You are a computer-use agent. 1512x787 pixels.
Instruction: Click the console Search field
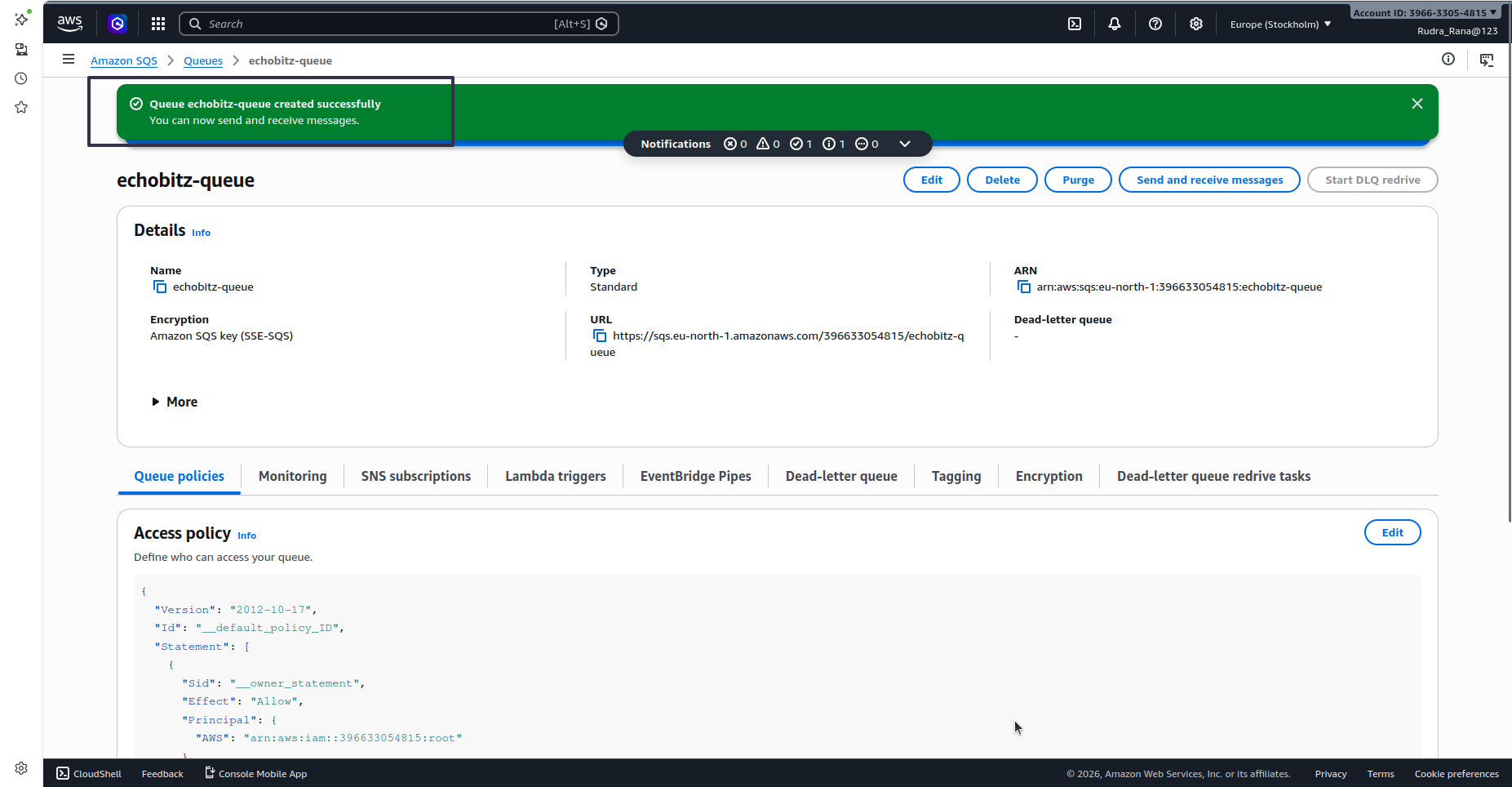(399, 24)
